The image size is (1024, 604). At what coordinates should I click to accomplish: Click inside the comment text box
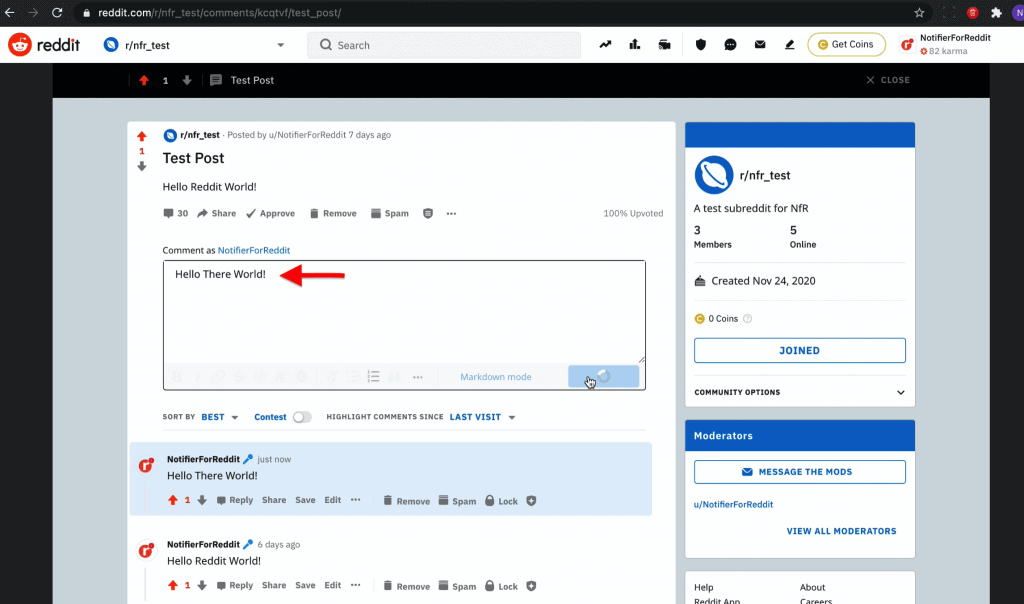(x=404, y=312)
